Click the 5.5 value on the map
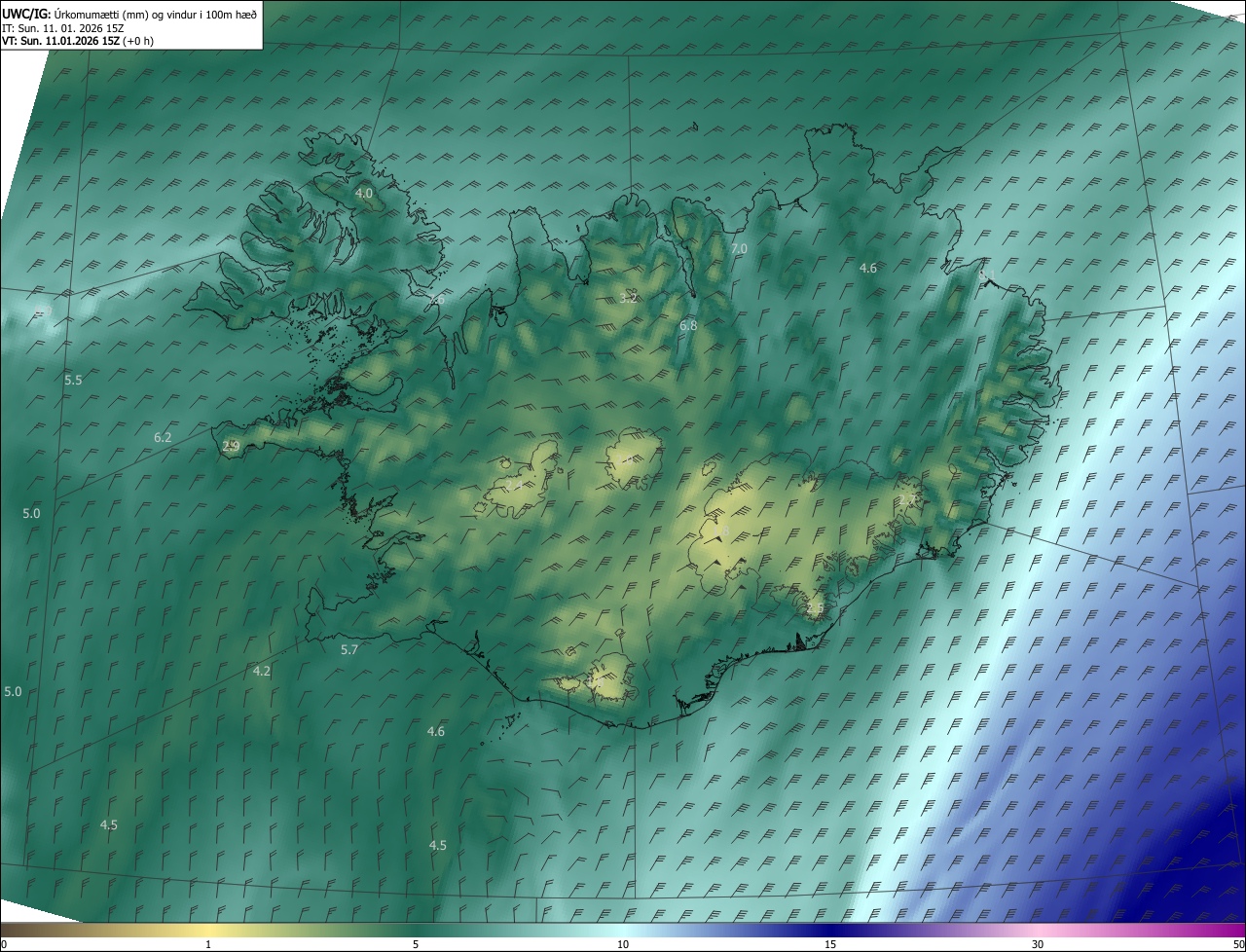This screenshot has height=952, width=1246. pos(73,381)
